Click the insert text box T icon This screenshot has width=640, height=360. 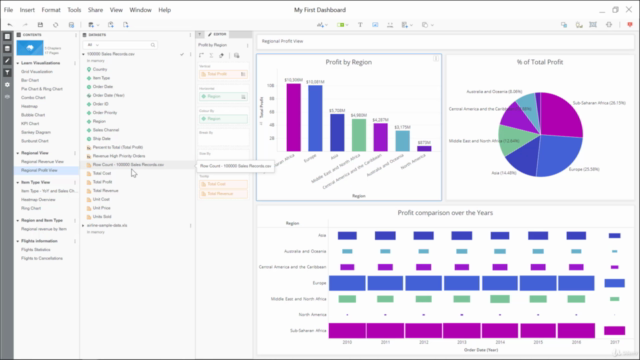pyautogui.click(x=360, y=25)
